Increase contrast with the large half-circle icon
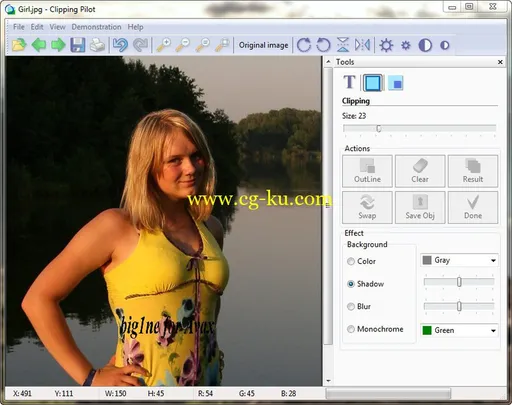The image size is (512, 405). [x=425, y=45]
